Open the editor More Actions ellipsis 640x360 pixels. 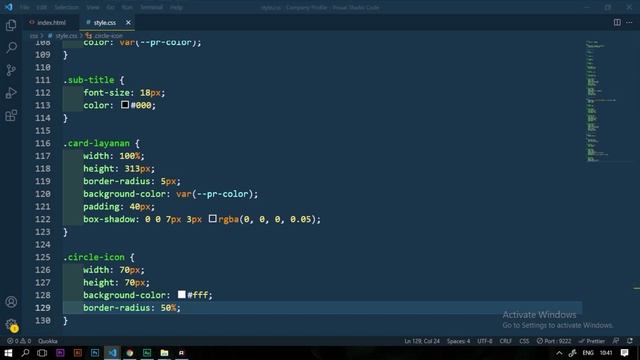click(x=629, y=22)
